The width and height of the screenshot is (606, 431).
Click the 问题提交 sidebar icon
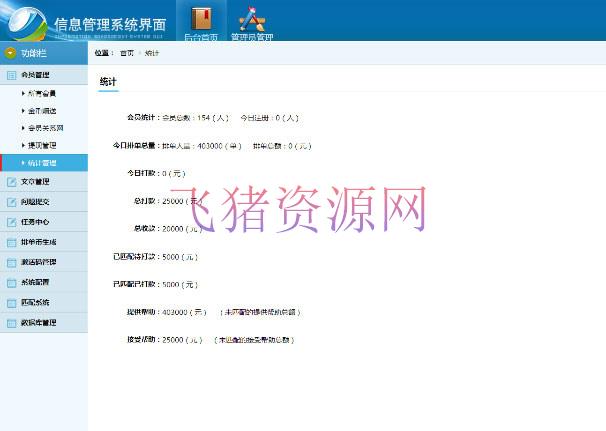[x=11, y=202]
